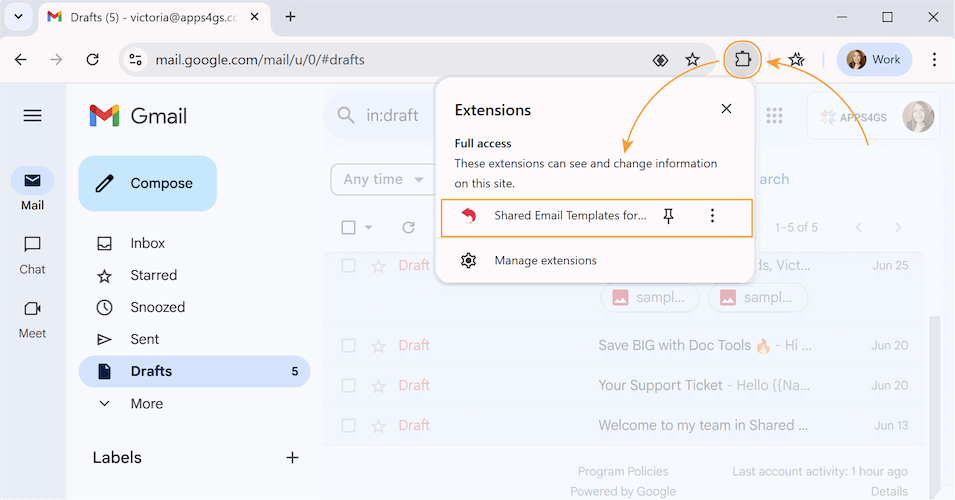The height and width of the screenshot is (500, 955).
Task: Open the Chrome three-dot menu
Action: 934,60
